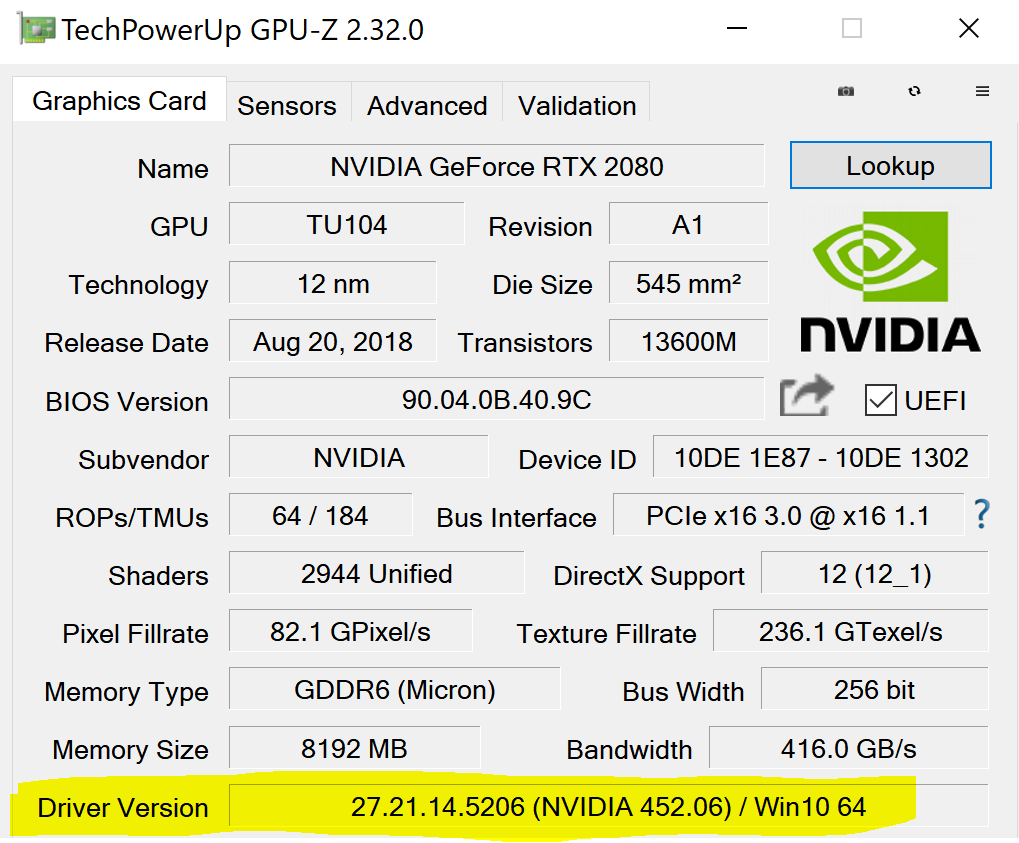
Task: Click the GPU field TU104
Action: tap(346, 224)
